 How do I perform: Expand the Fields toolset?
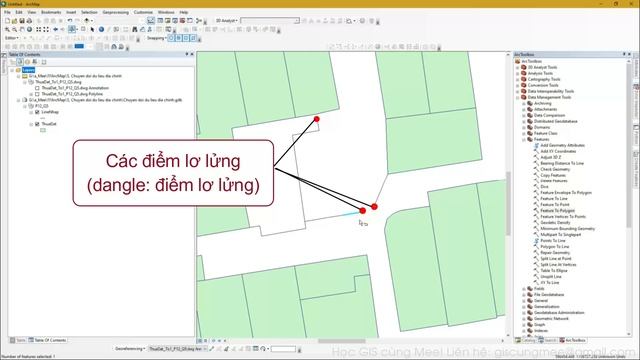(524, 289)
